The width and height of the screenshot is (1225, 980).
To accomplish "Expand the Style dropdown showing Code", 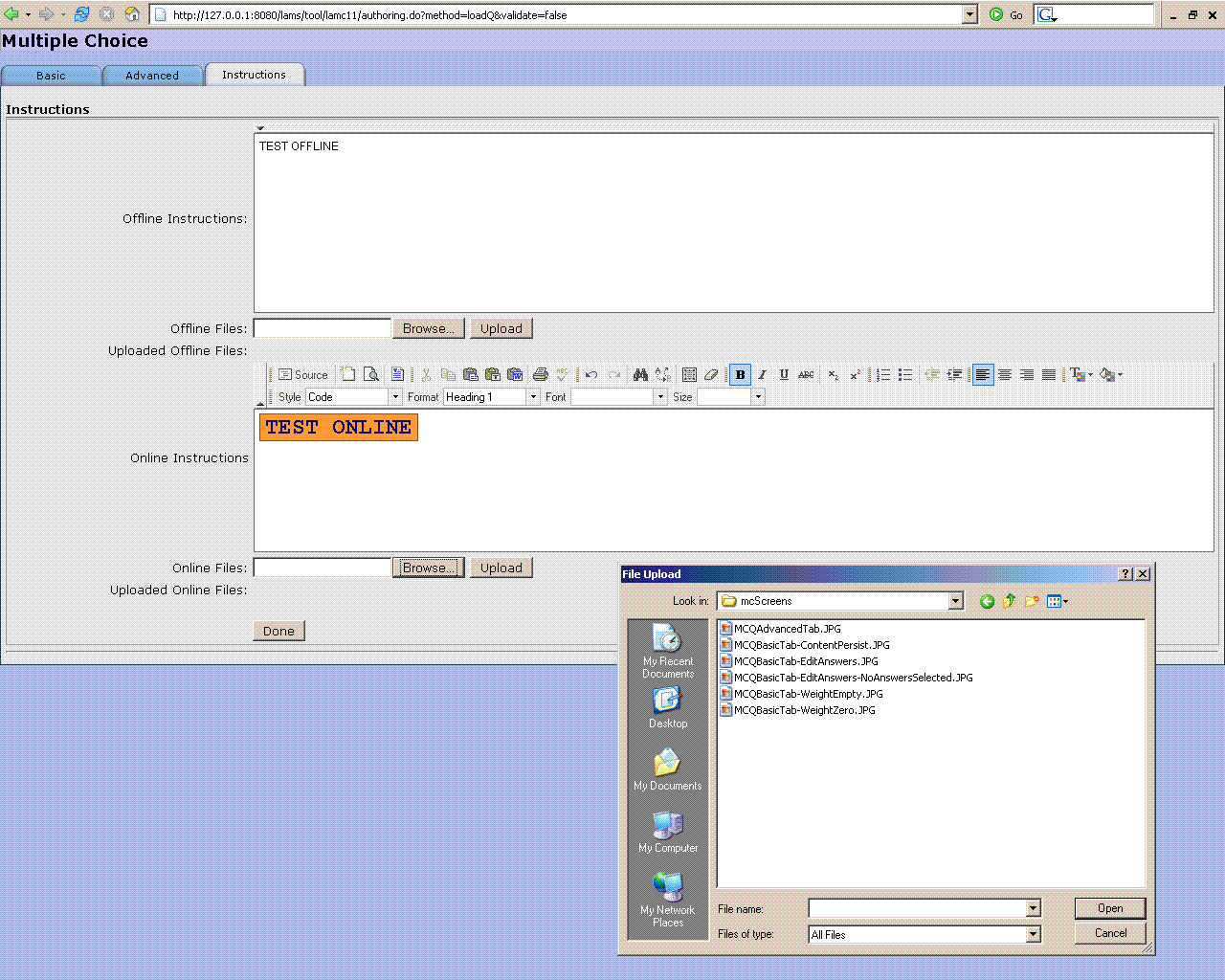I will pyautogui.click(x=394, y=397).
